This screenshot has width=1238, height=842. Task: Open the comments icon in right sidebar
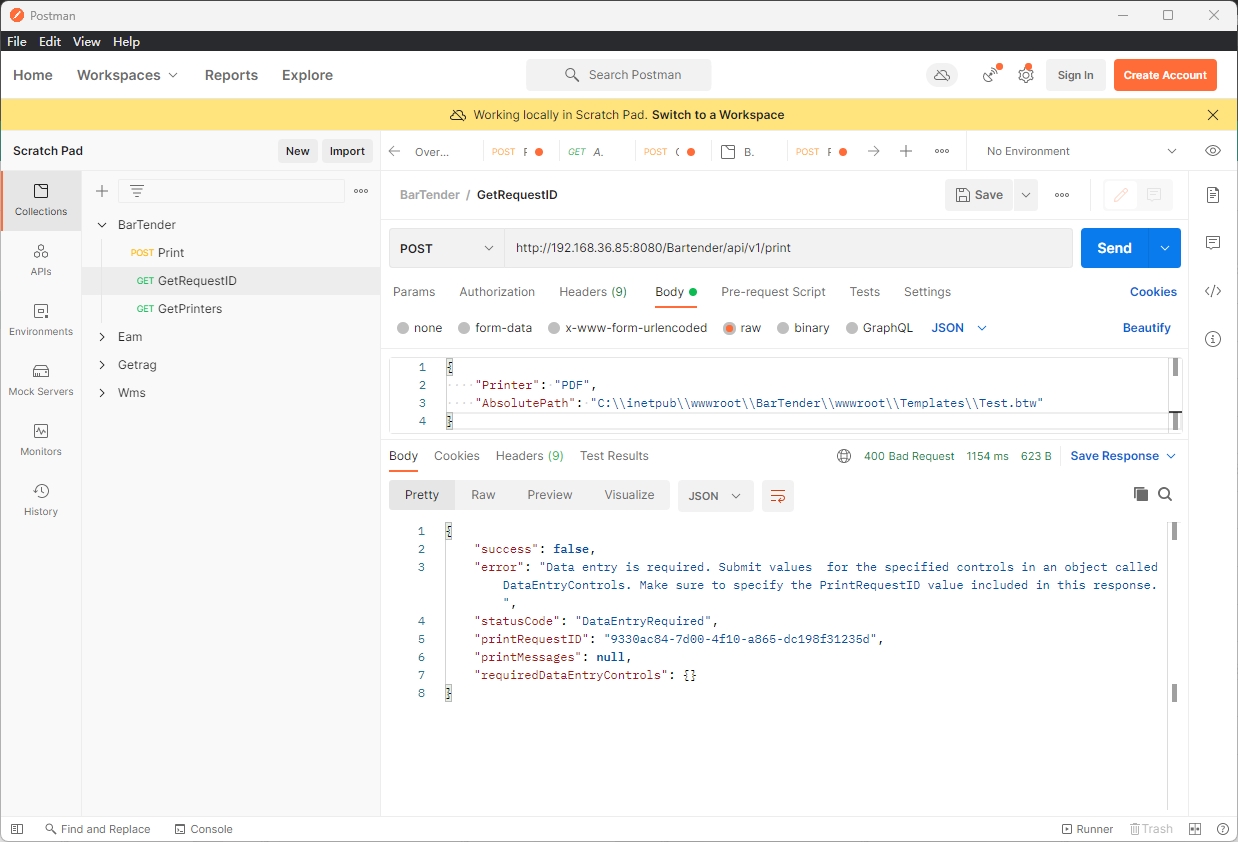[1213, 243]
